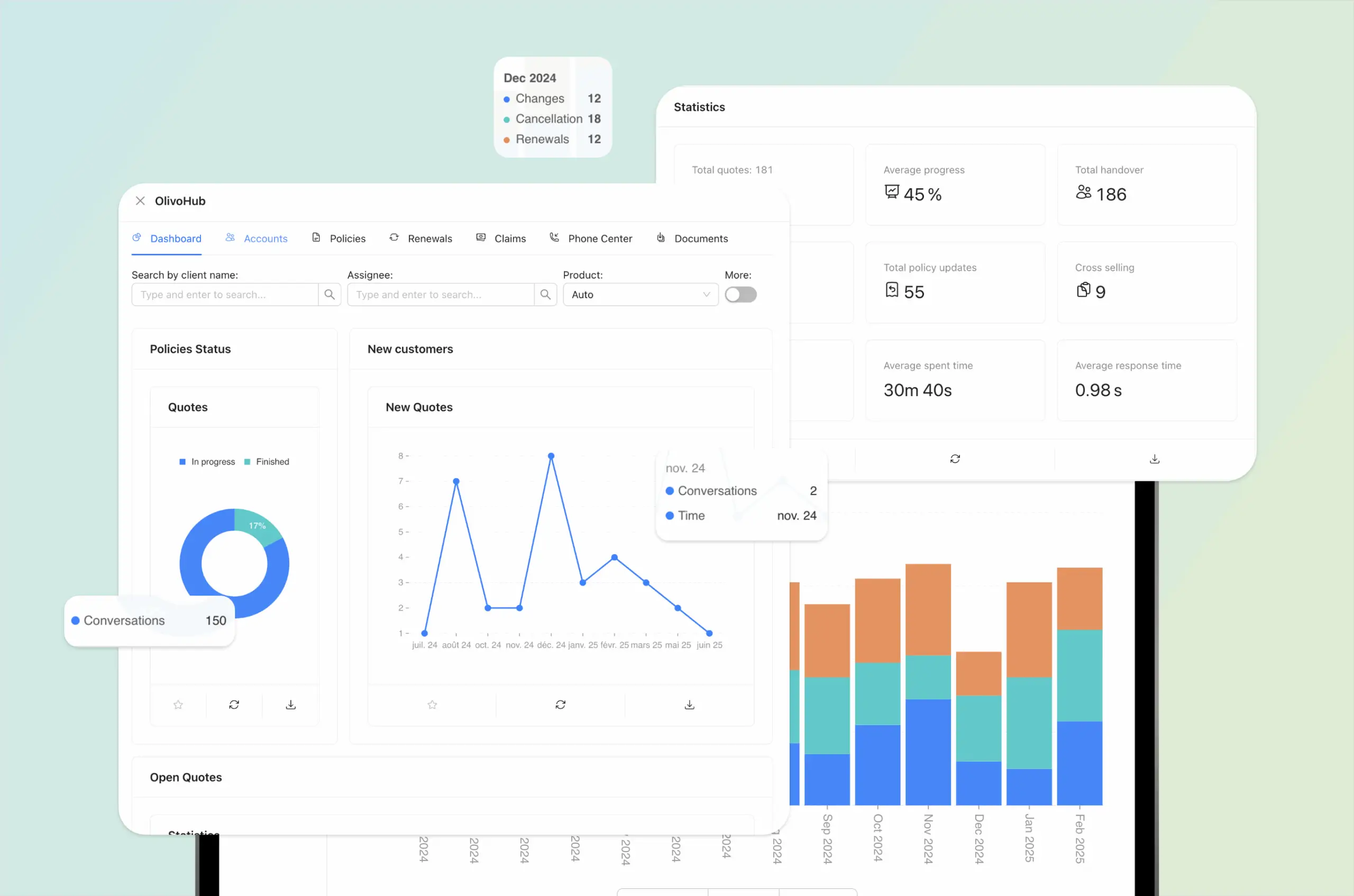Refresh the New Quotes chart
The width and height of the screenshot is (1354, 896).
tap(561, 705)
